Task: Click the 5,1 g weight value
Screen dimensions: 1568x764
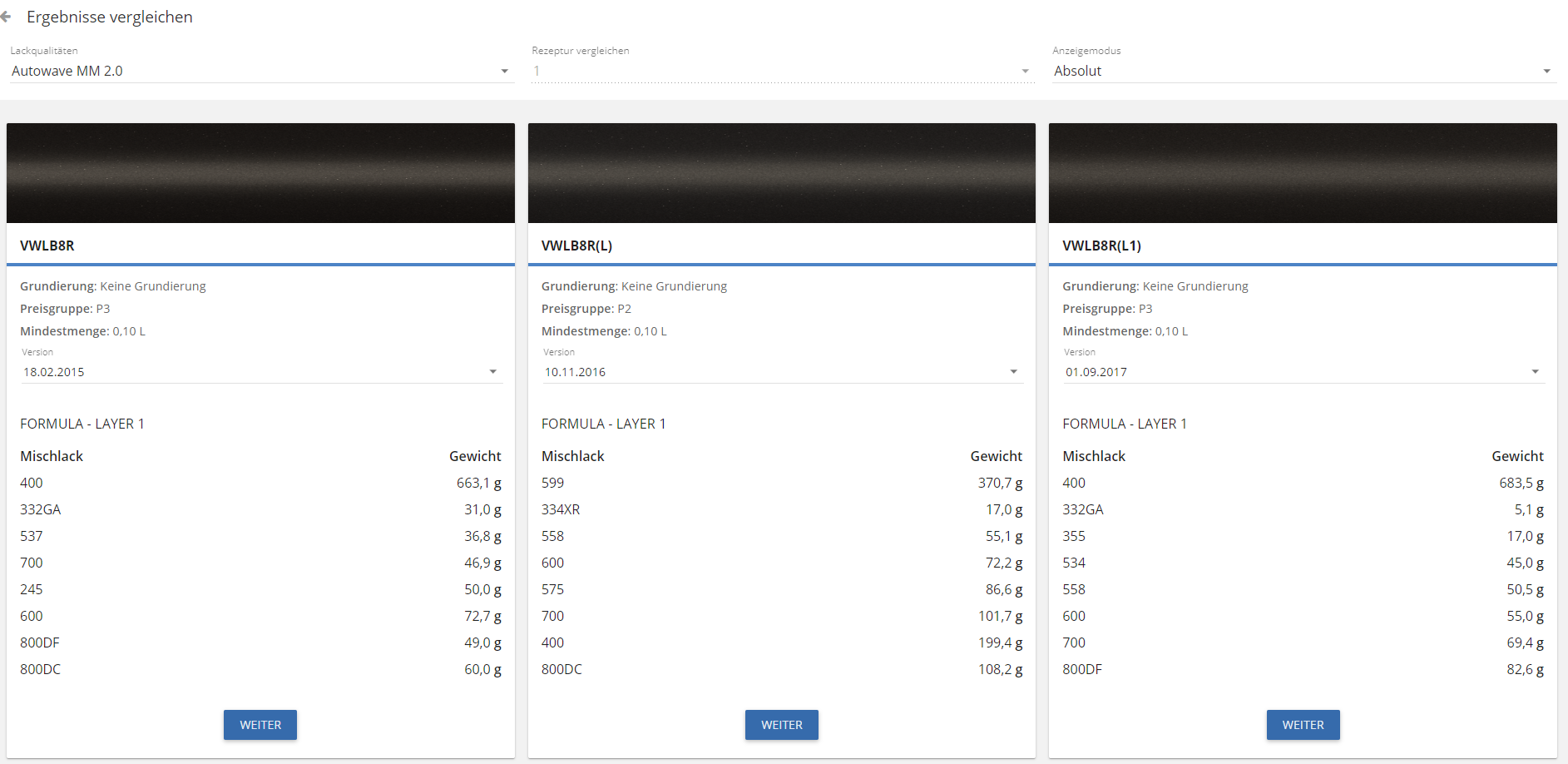Action: click(x=1529, y=509)
